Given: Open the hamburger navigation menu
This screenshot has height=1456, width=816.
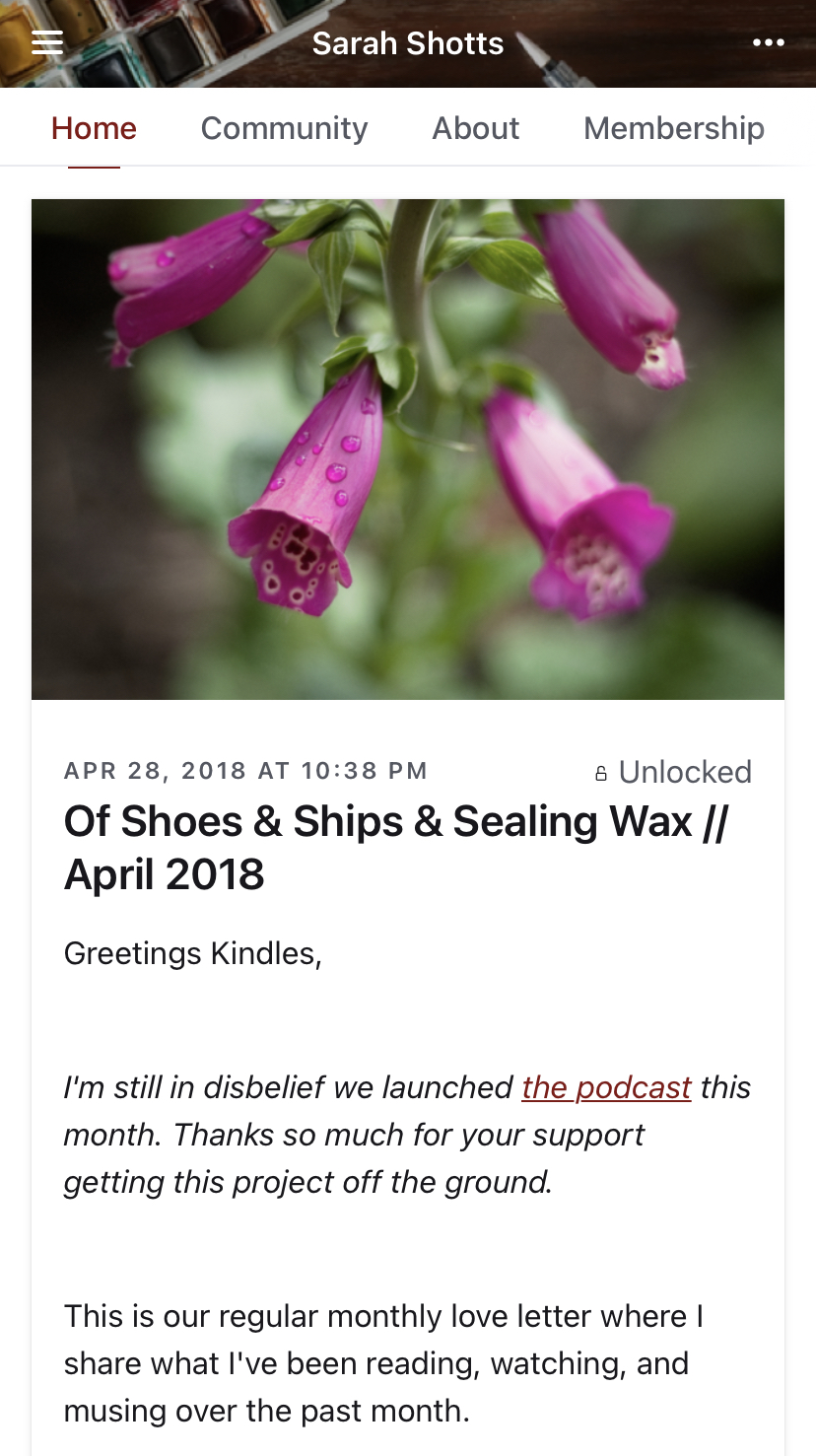Looking at the screenshot, I should tap(47, 42).
